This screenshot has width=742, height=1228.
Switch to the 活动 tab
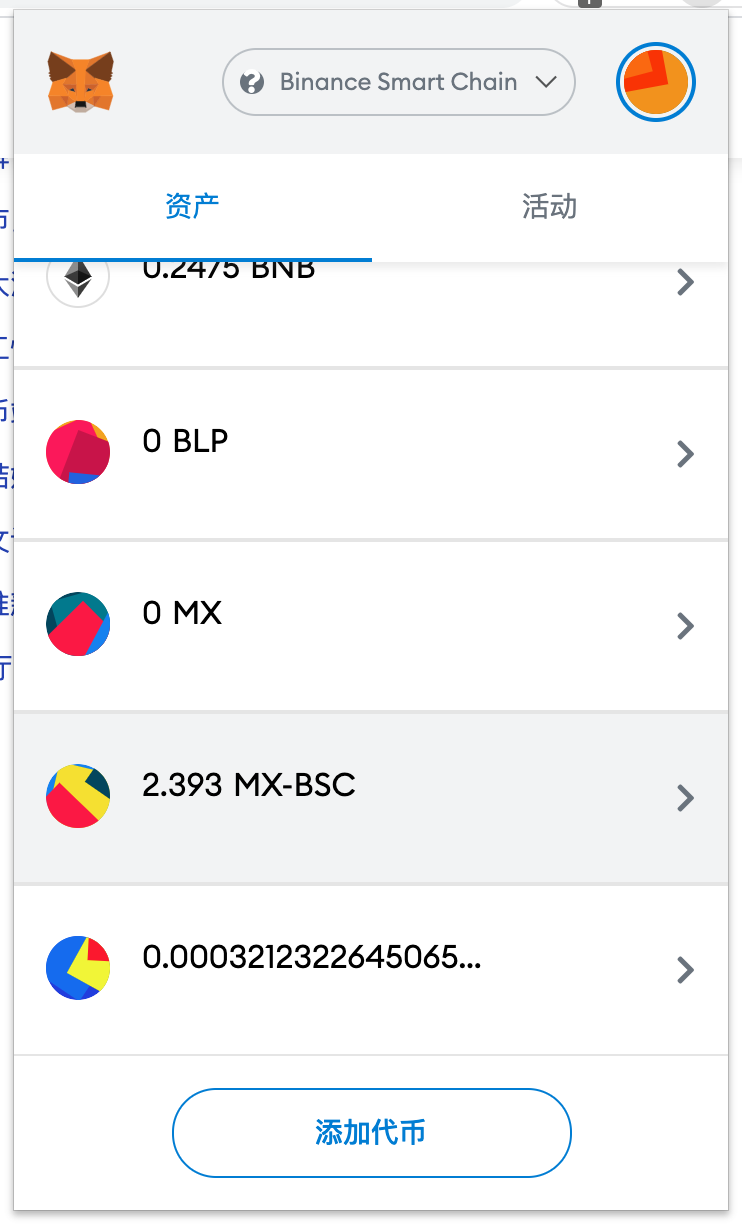click(x=550, y=208)
